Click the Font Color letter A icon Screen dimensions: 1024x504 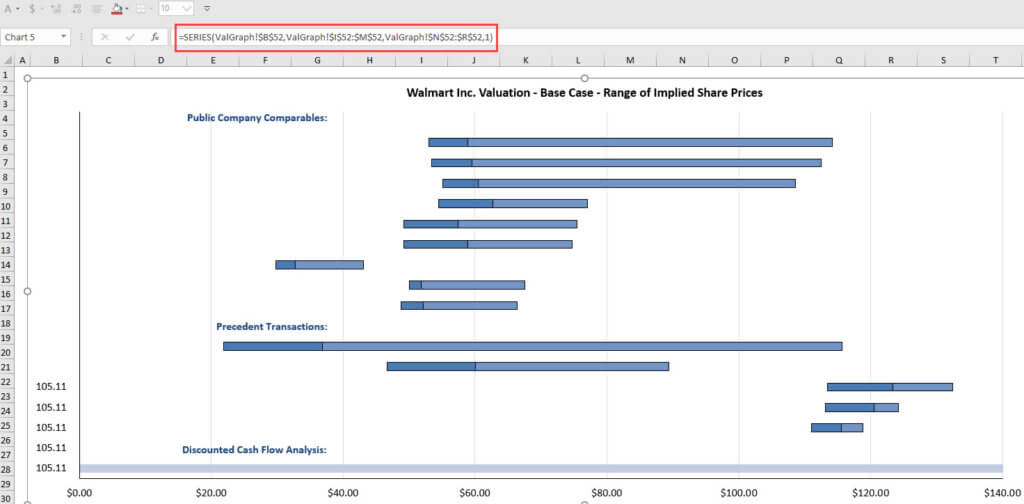(x=8, y=8)
